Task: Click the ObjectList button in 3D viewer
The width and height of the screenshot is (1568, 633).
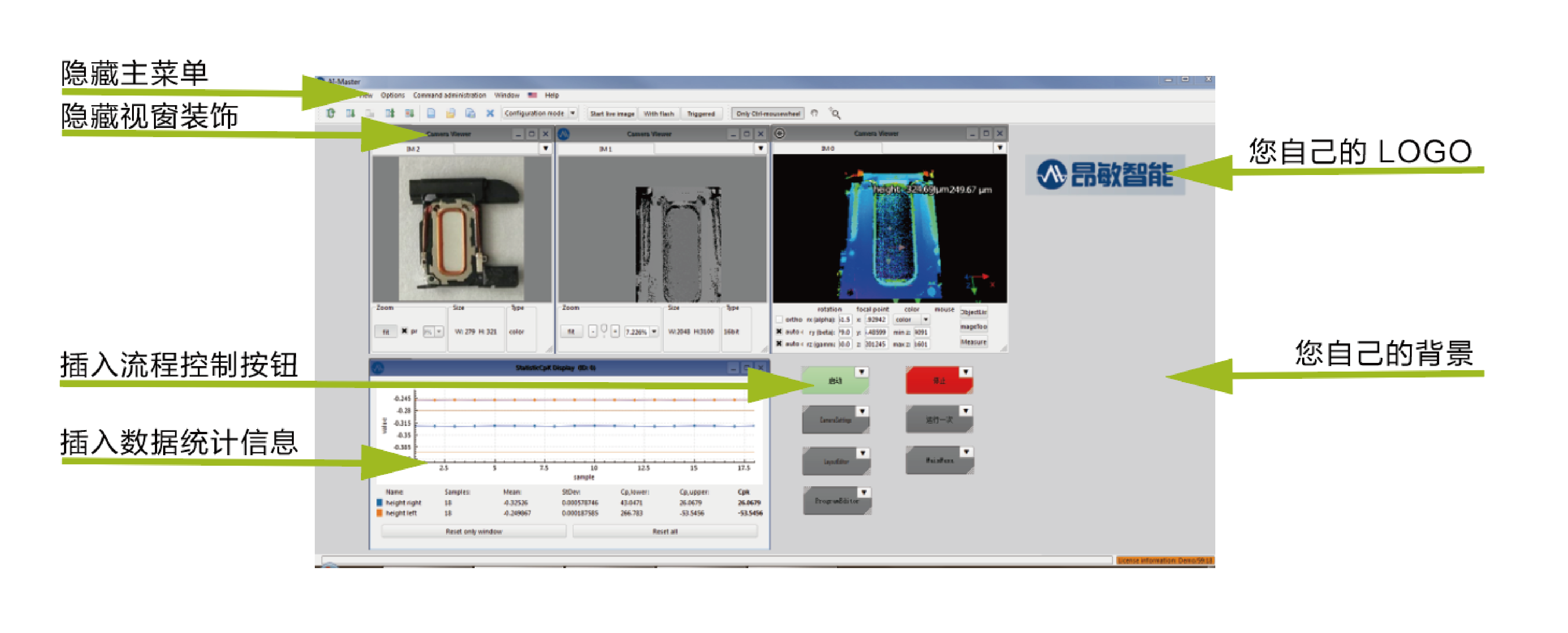Action: [x=973, y=312]
